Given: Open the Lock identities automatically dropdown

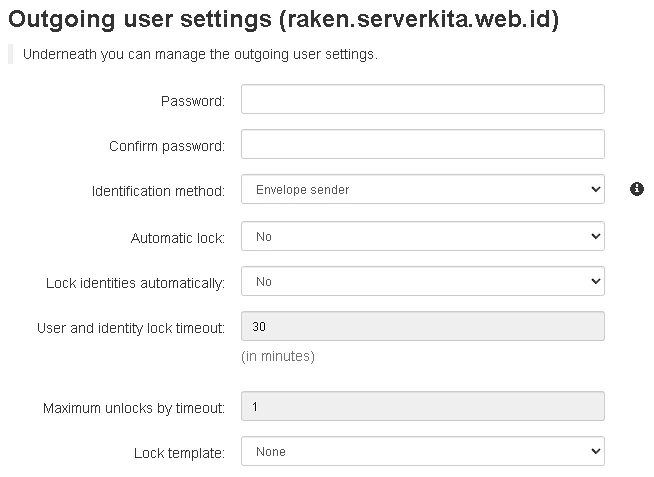Looking at the screenshot, I should click(422, 282).
